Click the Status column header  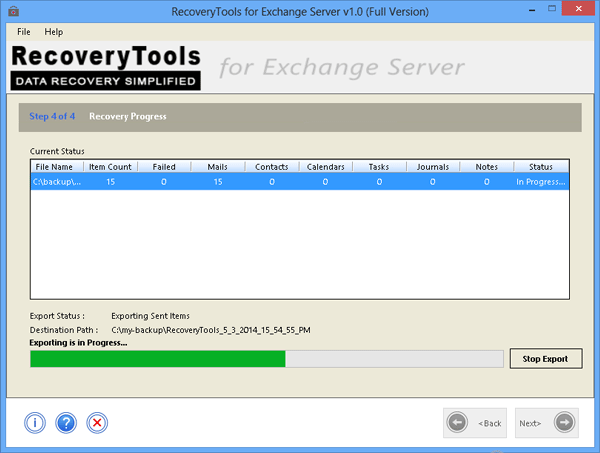coord(541,167)
